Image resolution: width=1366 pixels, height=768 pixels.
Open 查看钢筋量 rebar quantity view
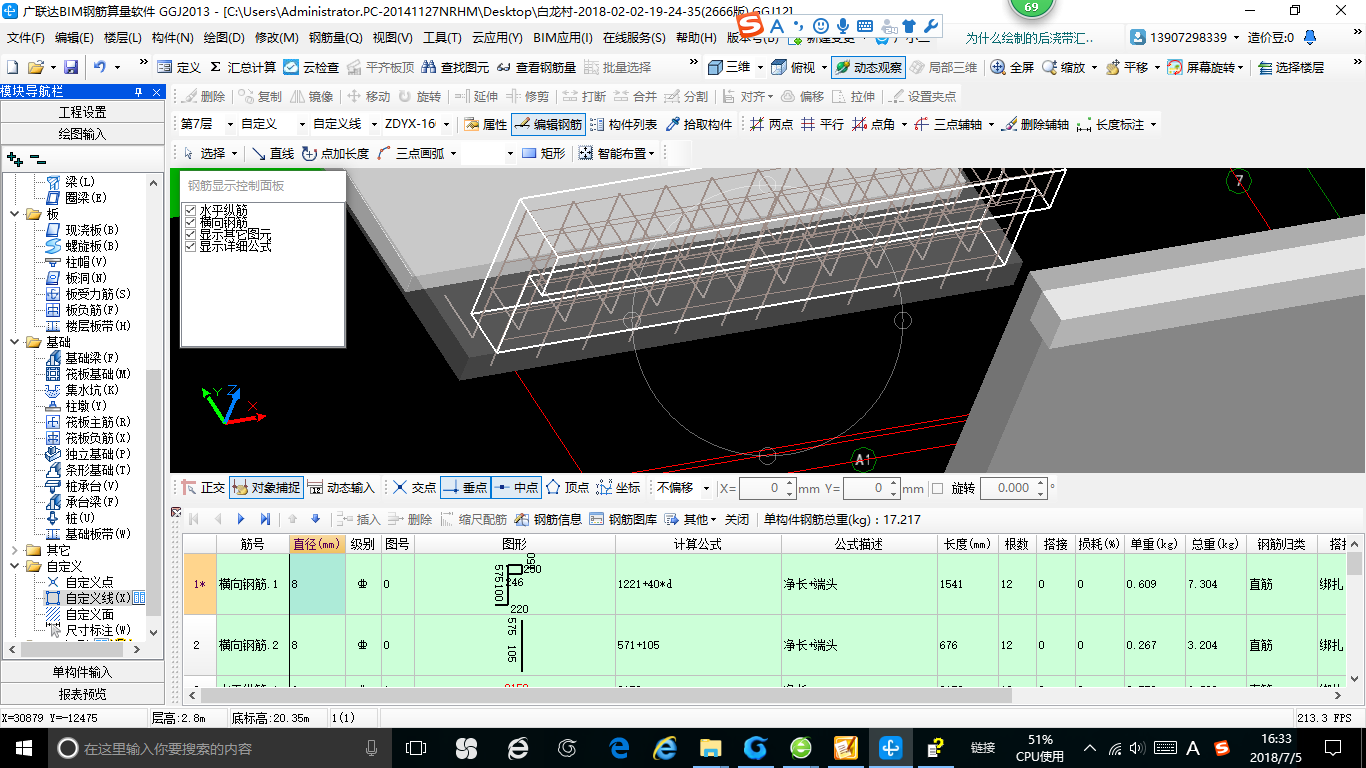[536, 67]
